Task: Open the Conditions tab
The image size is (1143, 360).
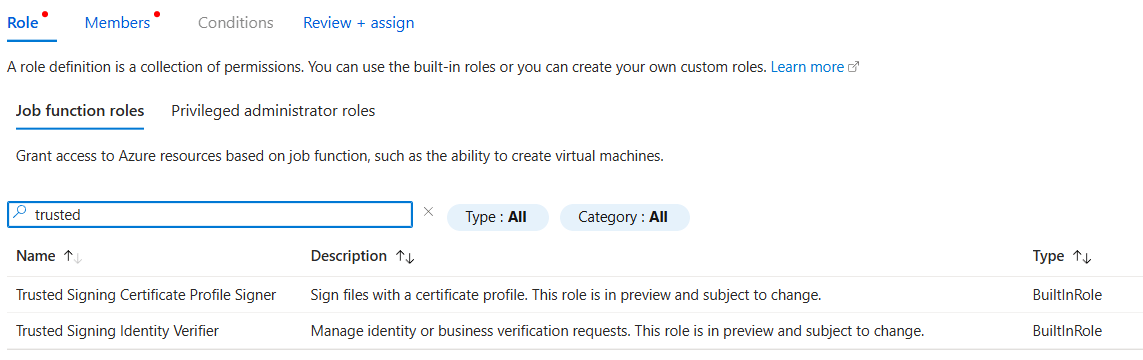Action: [235, 23]
